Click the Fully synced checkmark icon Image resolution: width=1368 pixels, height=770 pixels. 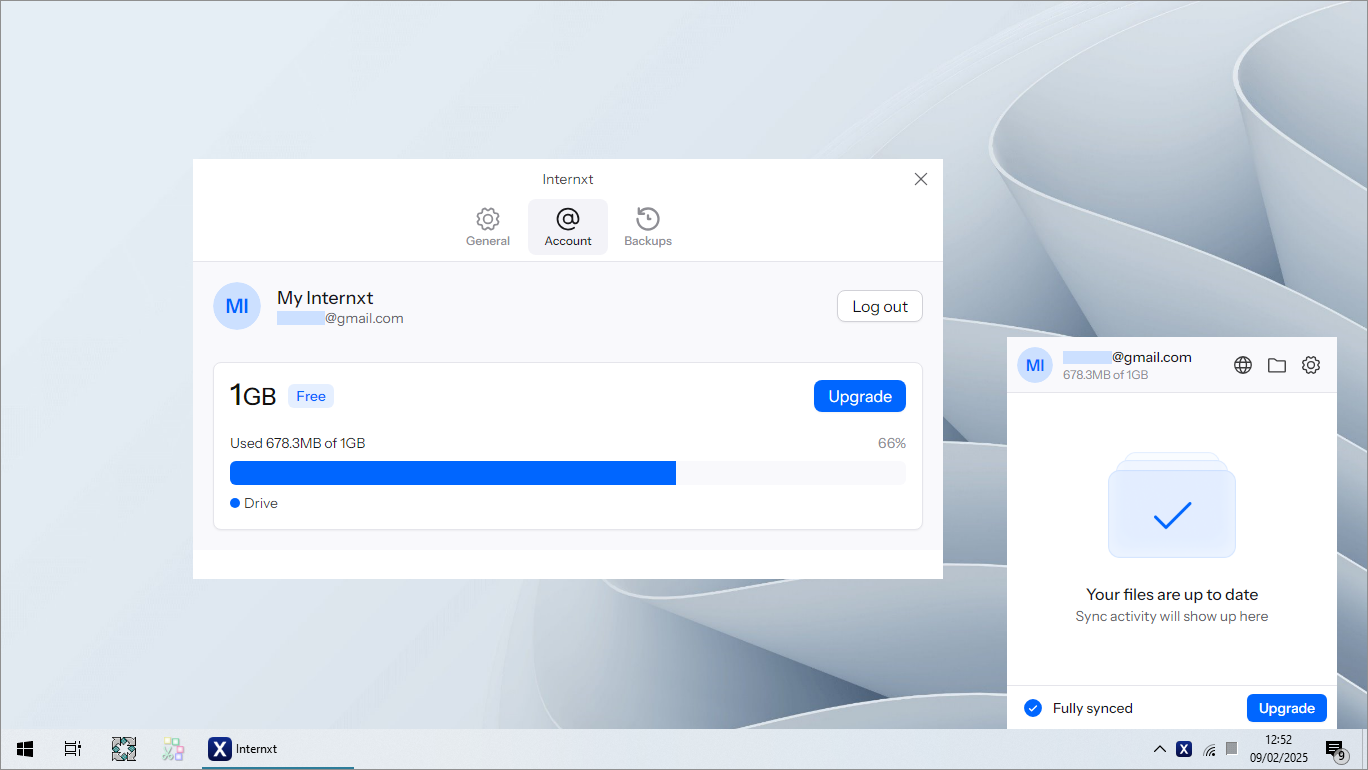[1033, 708]
